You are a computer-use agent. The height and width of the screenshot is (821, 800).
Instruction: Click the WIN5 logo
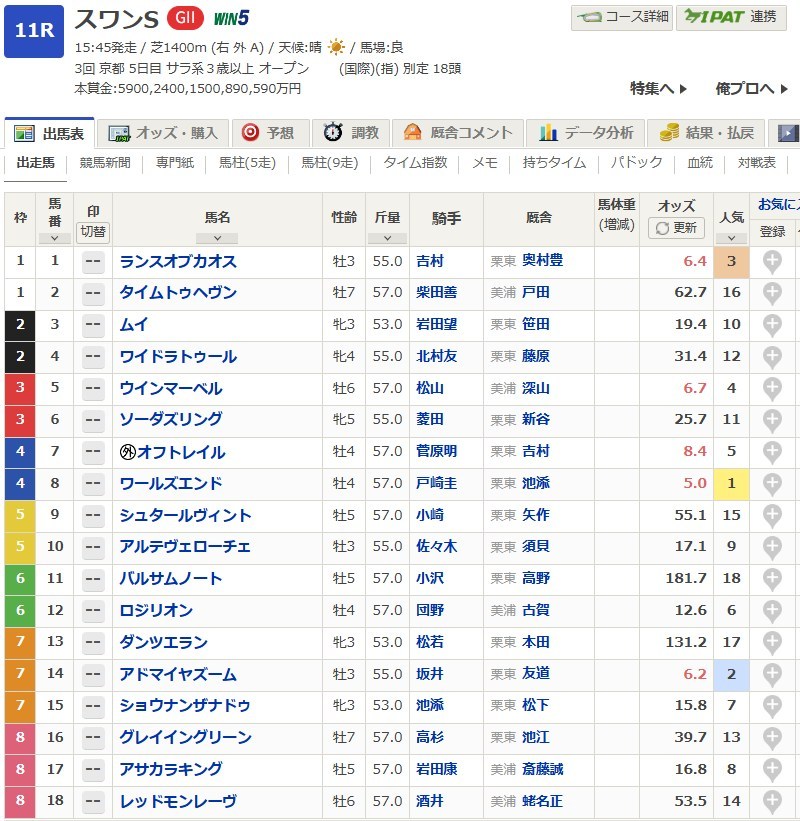click(x=231, y=17)
